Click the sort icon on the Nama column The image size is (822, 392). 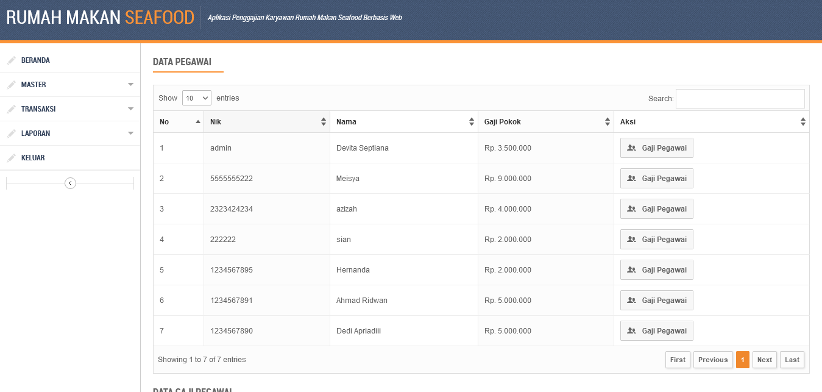[471, 122]
